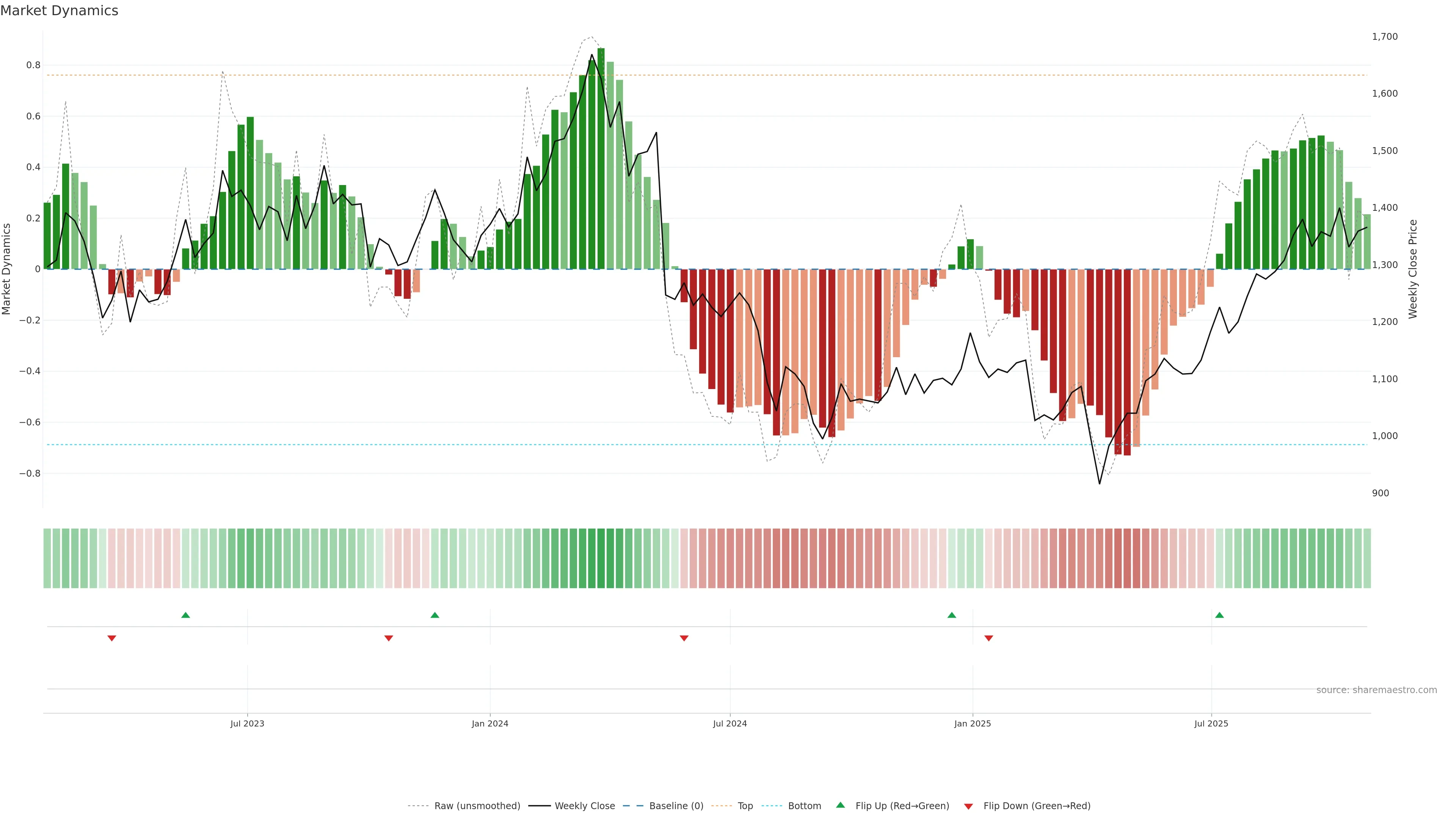1456x819 pixels.
Task: Click the Jul 2024 x-axis label
Action: [730, 723]
